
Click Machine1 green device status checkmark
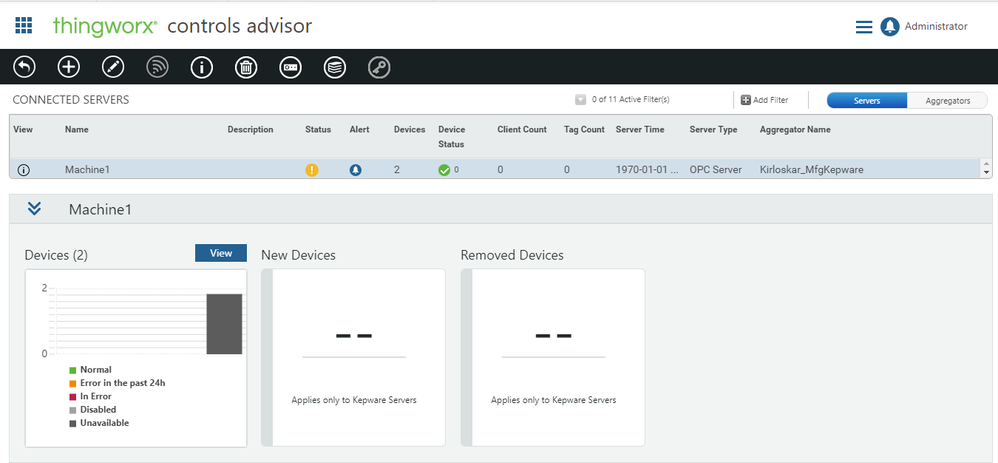444,170
